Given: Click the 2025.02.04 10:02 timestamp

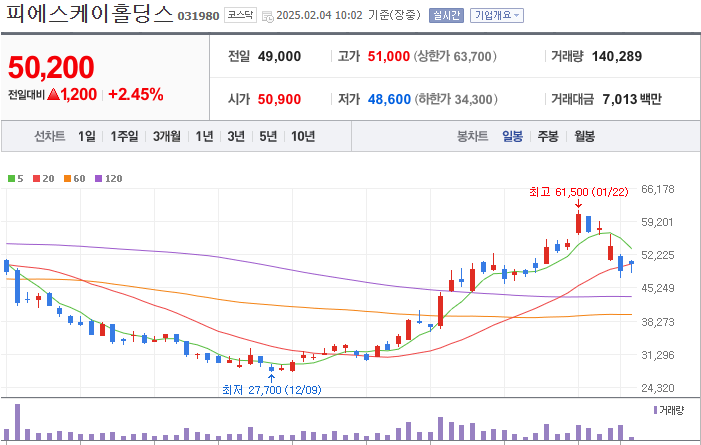Looking at the screenshot, I should tap(319, 15).
